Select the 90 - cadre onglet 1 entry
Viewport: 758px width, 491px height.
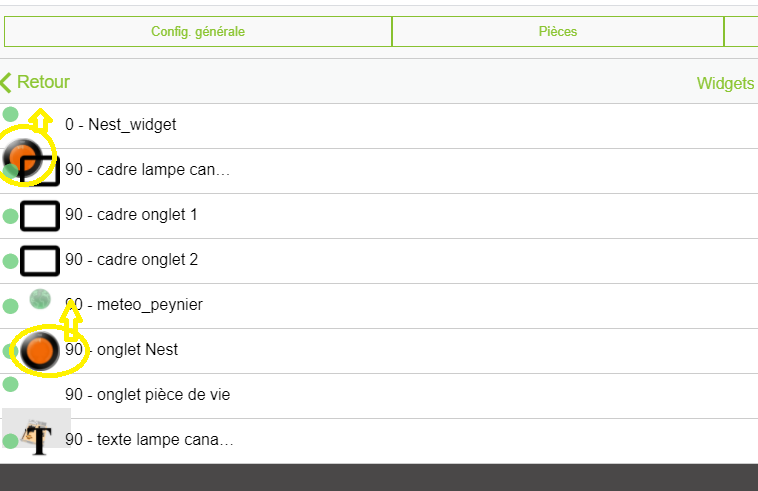tap(132, 215)
